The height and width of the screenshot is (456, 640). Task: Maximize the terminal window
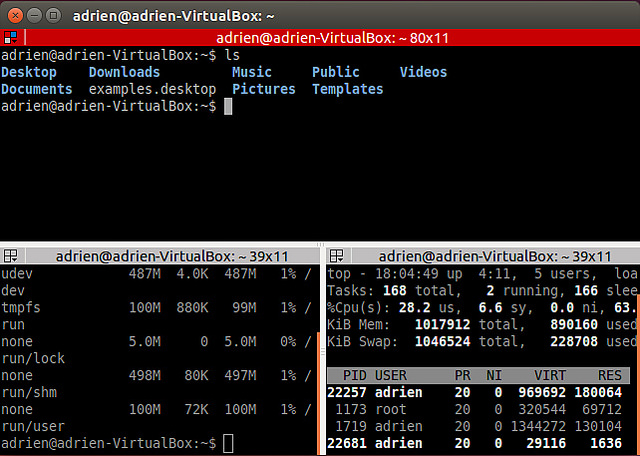(51, 15)
